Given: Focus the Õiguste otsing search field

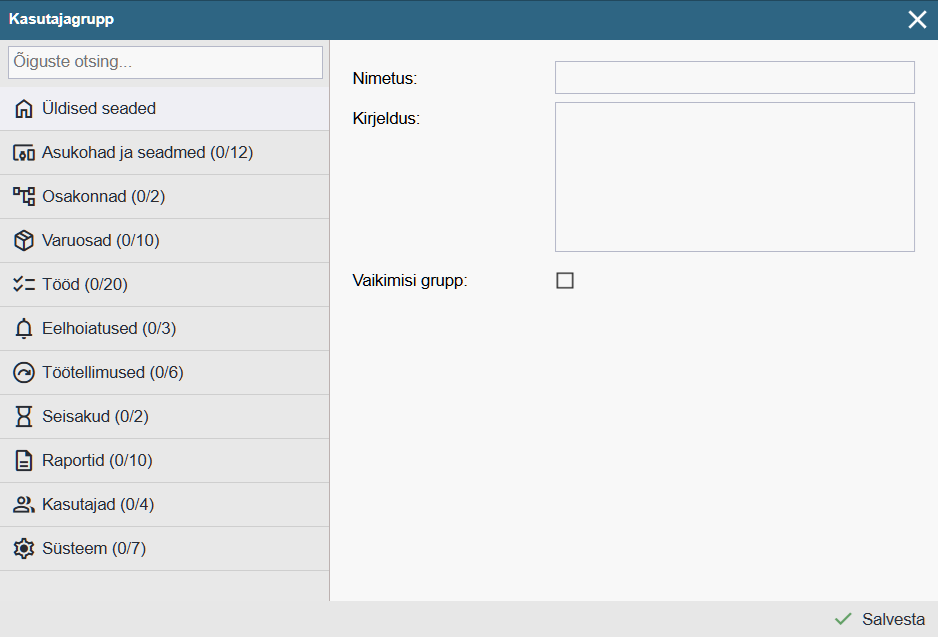Looking at the screenshot, I should (165, 62).
